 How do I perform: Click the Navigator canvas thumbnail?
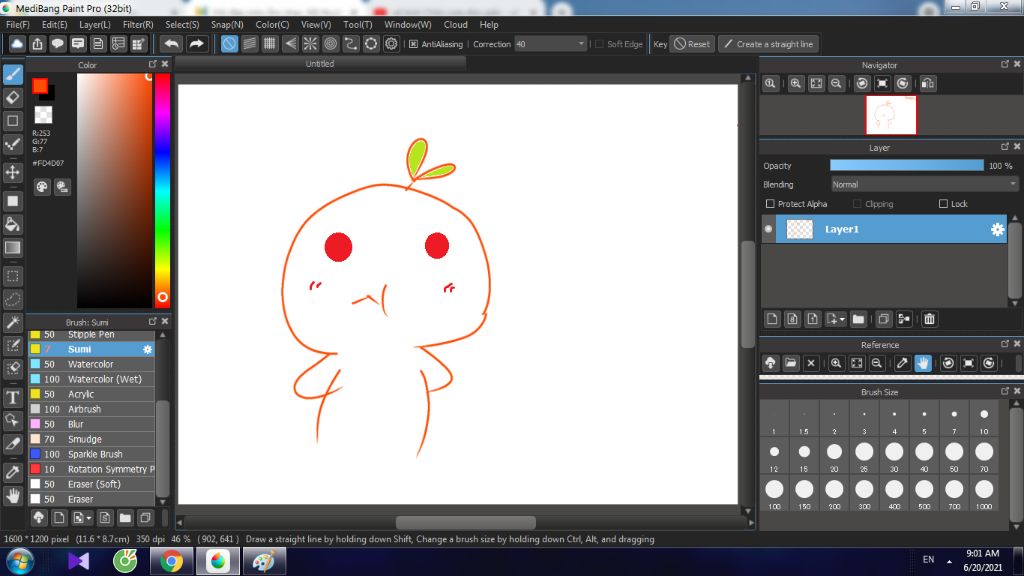(891, 115)
